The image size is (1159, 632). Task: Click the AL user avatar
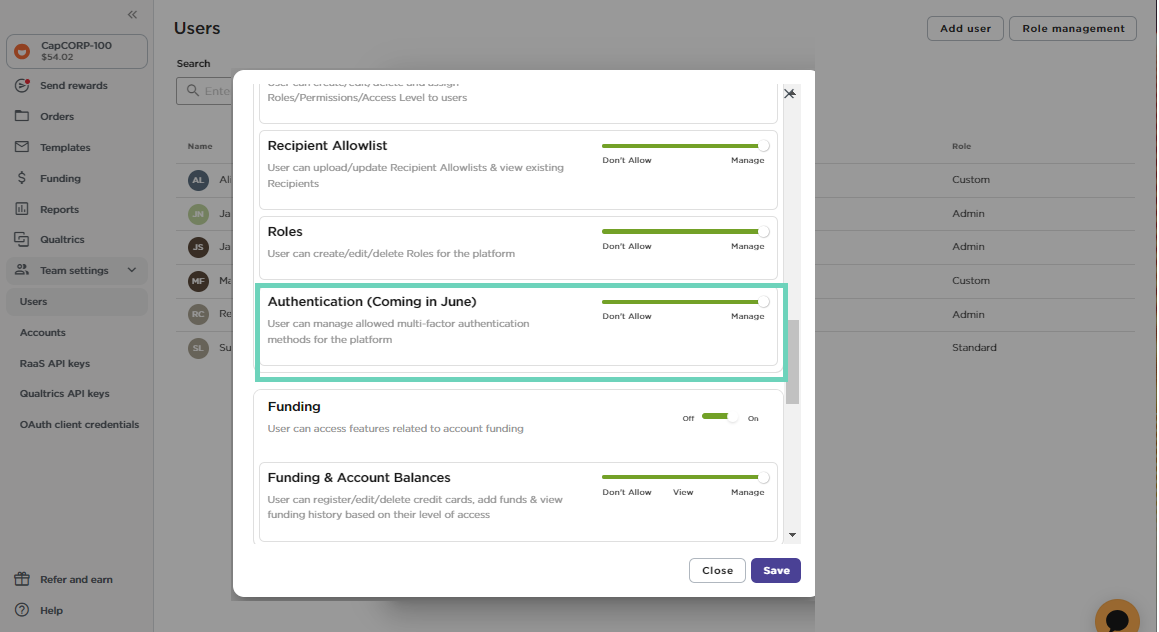[198, 180]
